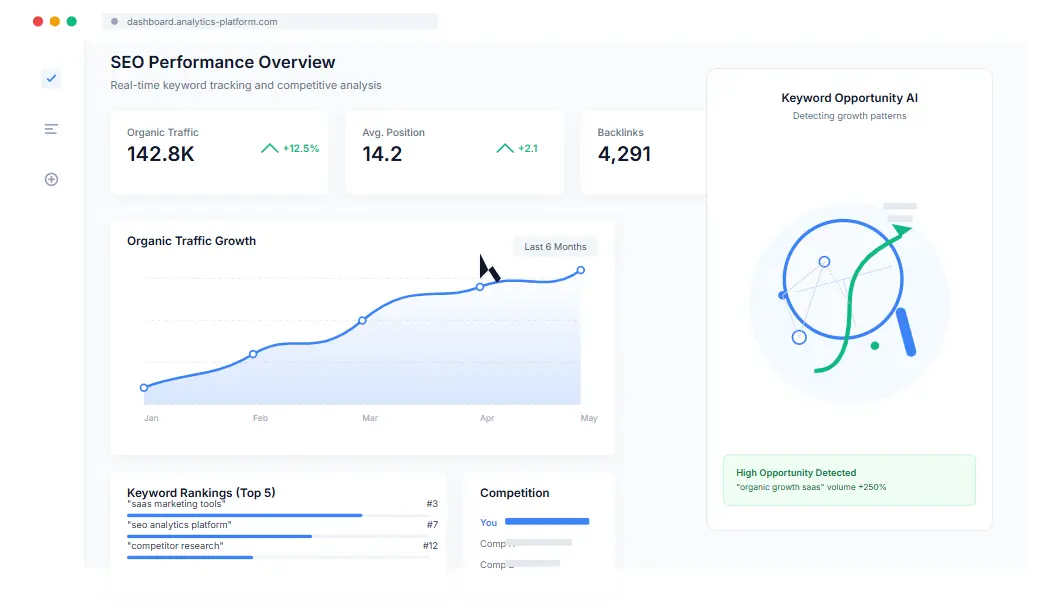
Task: Select the May data point on the chart
Action: (x=581, y=270)
